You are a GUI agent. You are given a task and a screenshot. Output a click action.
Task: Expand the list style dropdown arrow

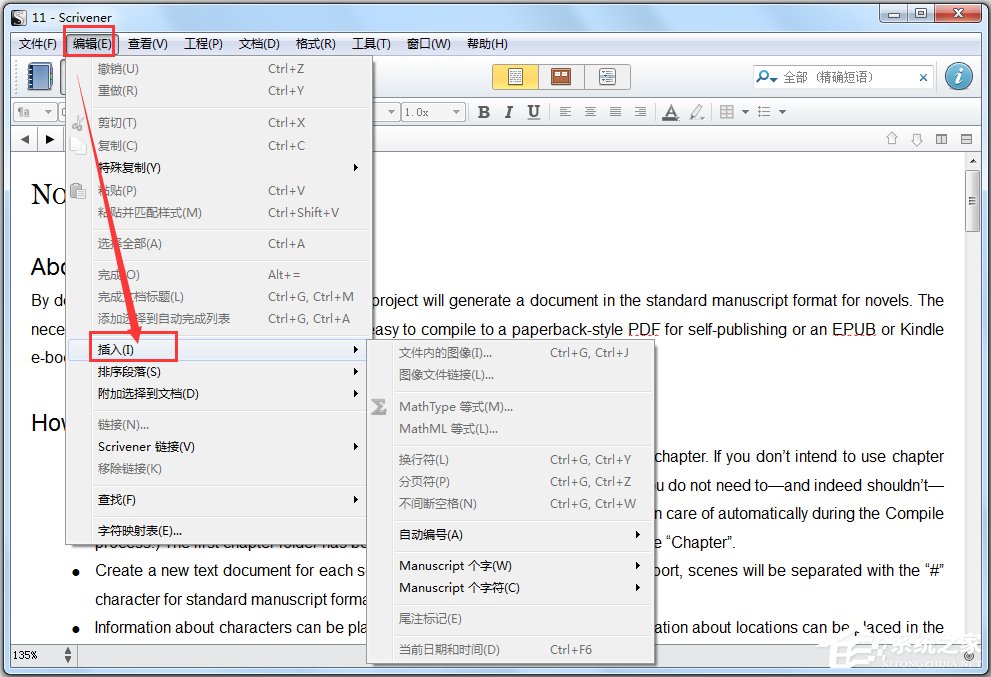coord(782,112)
